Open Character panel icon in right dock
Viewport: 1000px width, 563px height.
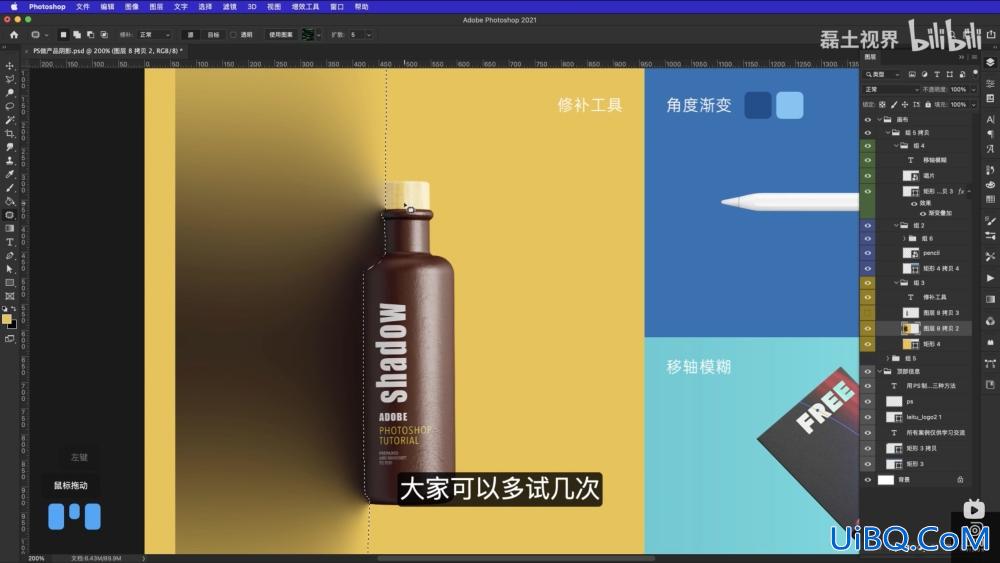point(990,119)
